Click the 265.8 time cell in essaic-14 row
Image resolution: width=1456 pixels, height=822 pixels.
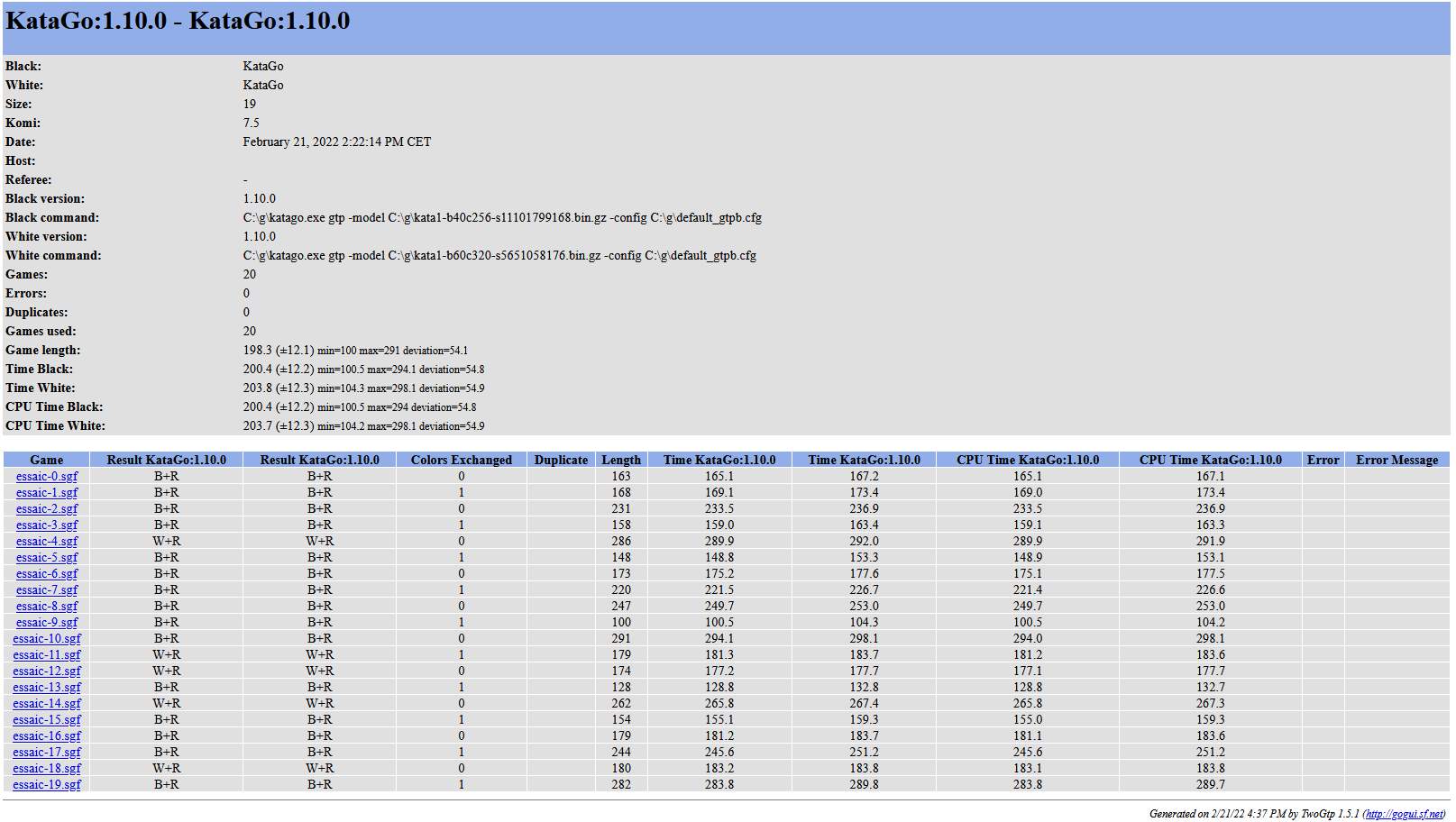(719, 703)
